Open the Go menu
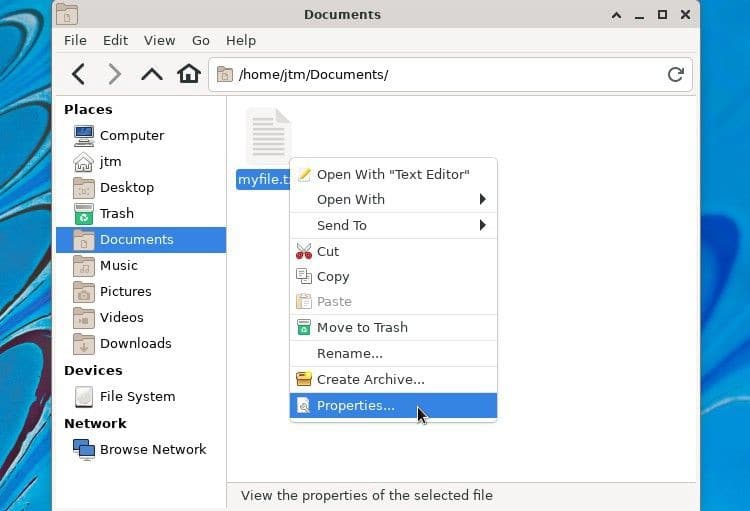Screen dimensions: 750x511 click(200, 40)
